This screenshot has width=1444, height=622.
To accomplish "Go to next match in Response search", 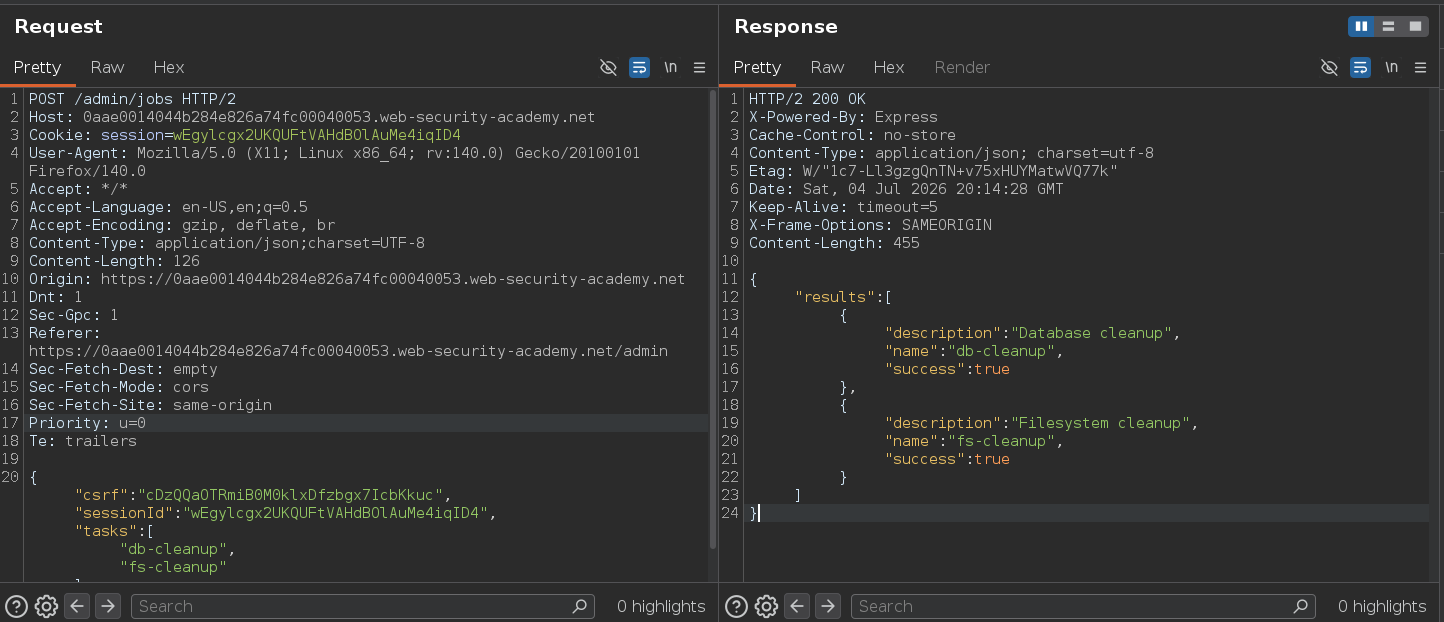I will (x=828, y=606).
